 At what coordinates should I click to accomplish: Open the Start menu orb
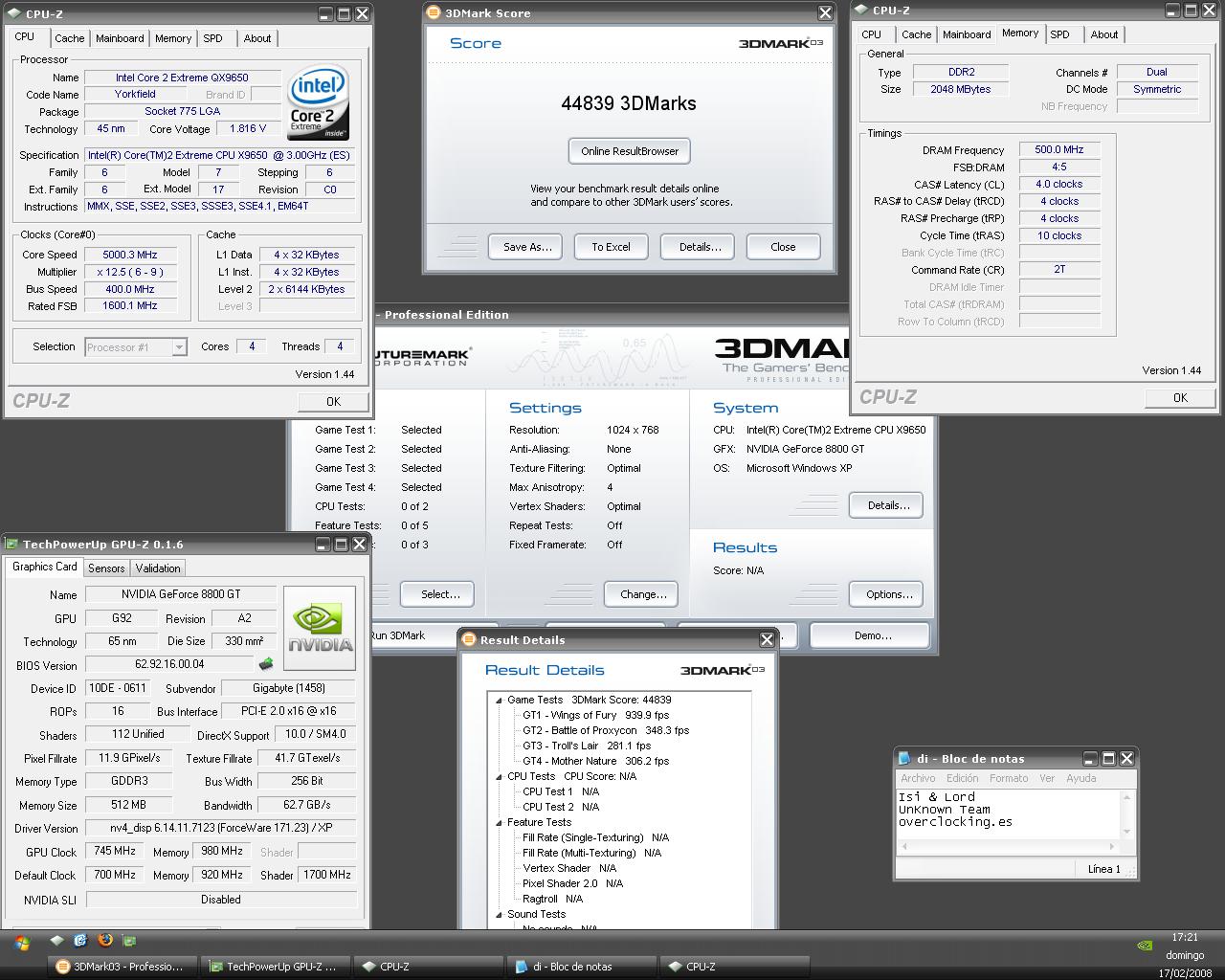(21, 943)
